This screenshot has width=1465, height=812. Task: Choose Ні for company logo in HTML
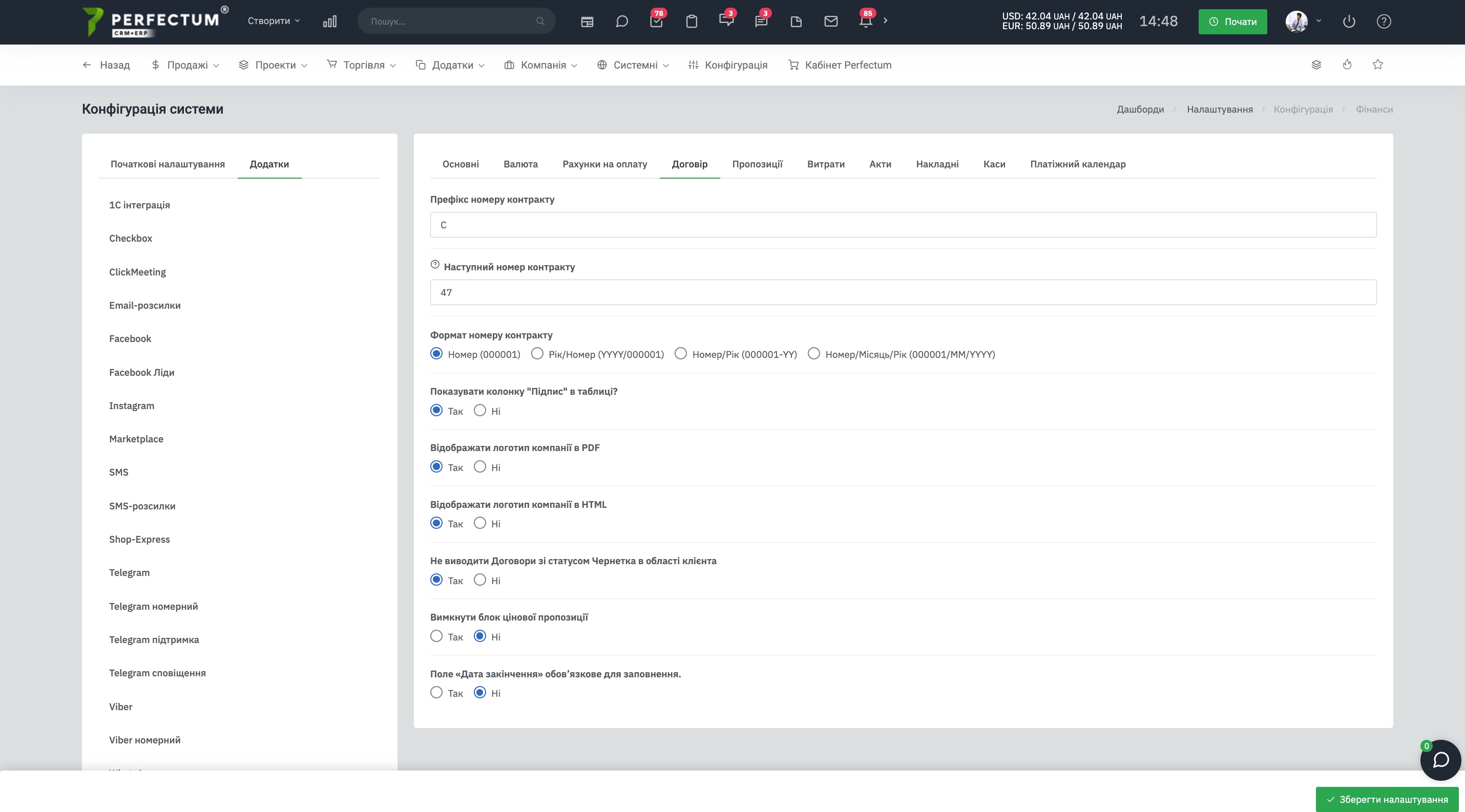pos(480,523)
